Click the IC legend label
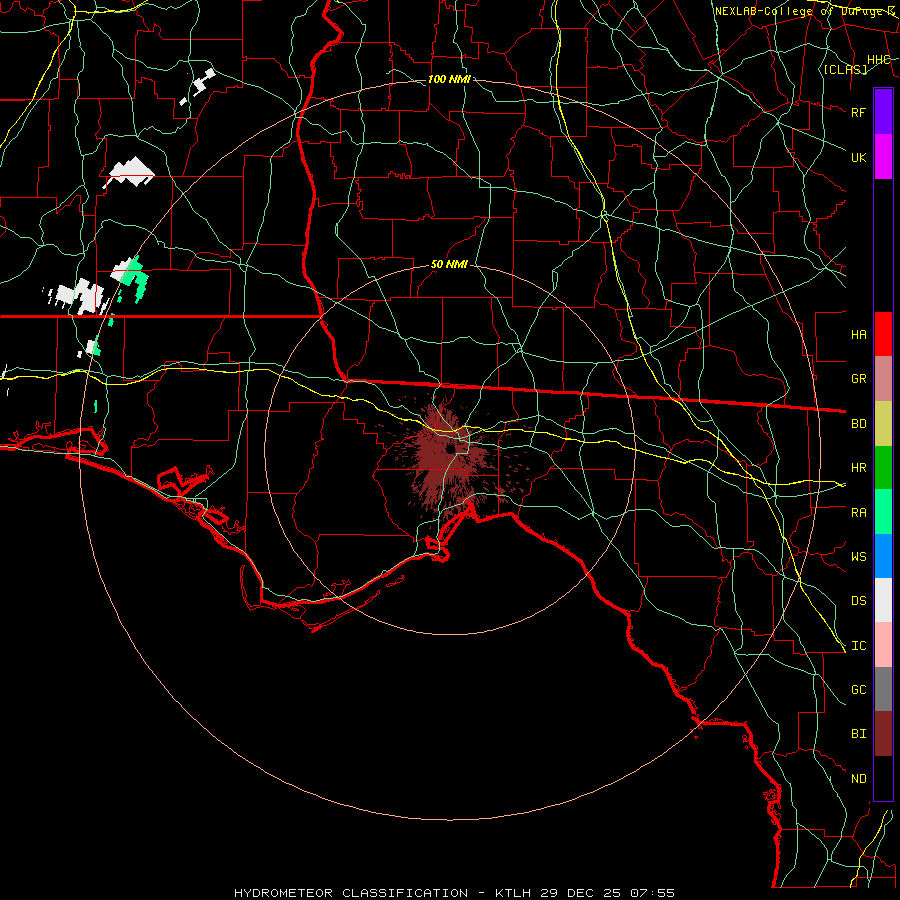Screen dimensions: 900x900 859,646
